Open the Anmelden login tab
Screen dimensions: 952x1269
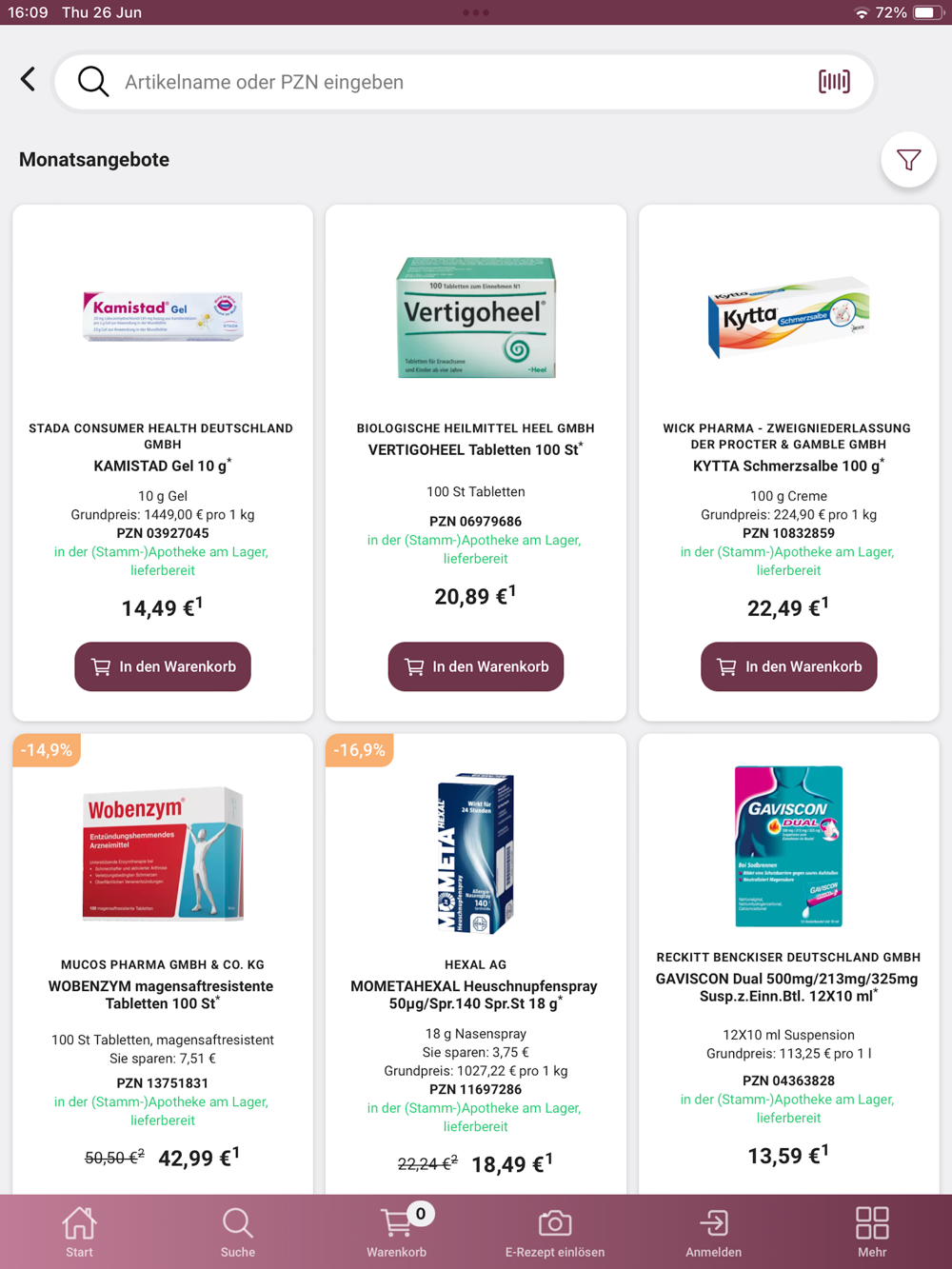click(x=714, y=1232)
